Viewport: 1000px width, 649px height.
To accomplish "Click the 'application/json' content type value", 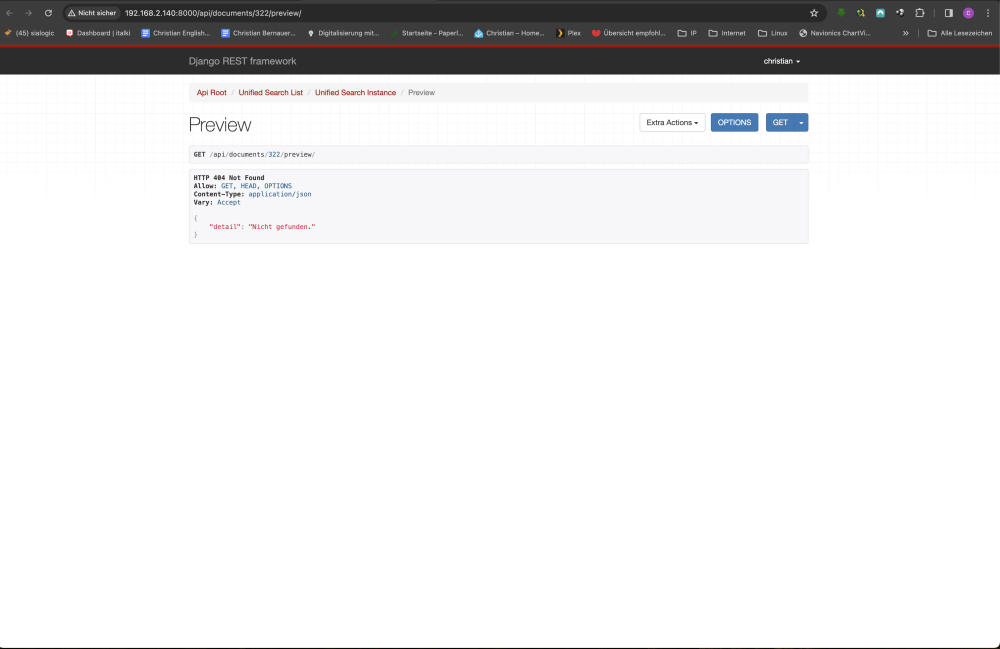I will 280,194.
